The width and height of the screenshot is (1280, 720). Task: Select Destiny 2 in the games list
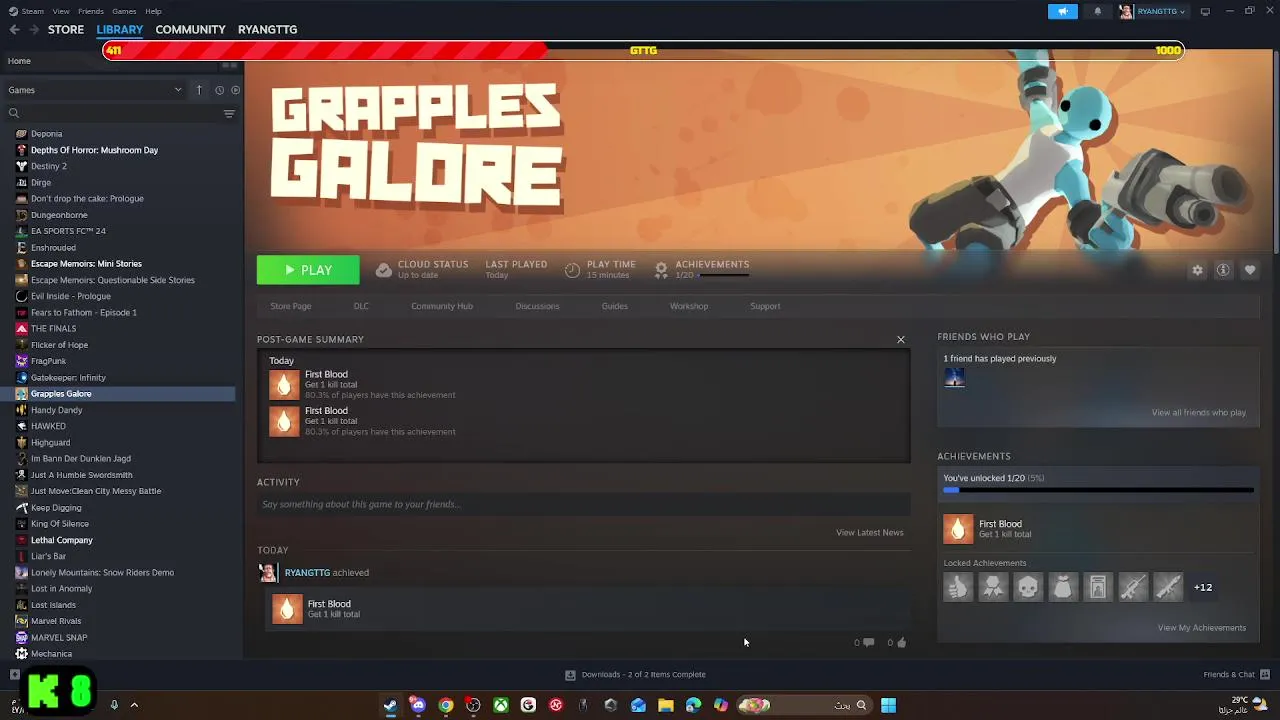48,166
